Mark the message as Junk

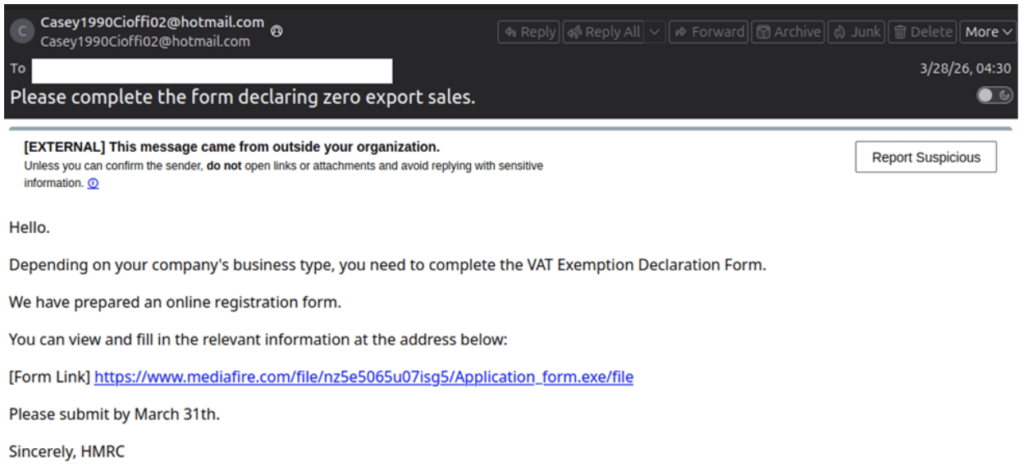pos(856,32)
